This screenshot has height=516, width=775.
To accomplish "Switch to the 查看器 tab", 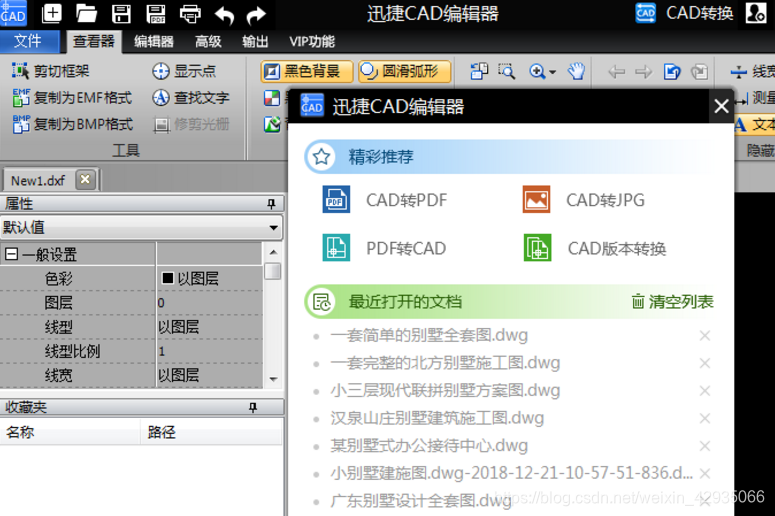I will [94, 42].
